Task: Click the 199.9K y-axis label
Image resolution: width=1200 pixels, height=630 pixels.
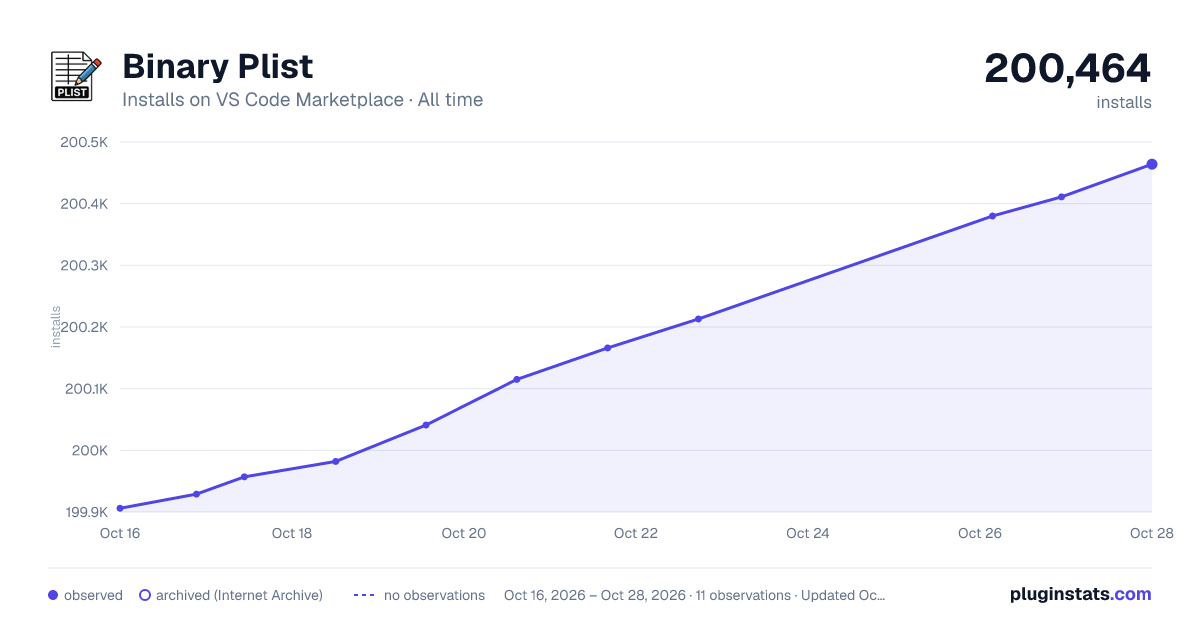Action: tap(85, 512)
